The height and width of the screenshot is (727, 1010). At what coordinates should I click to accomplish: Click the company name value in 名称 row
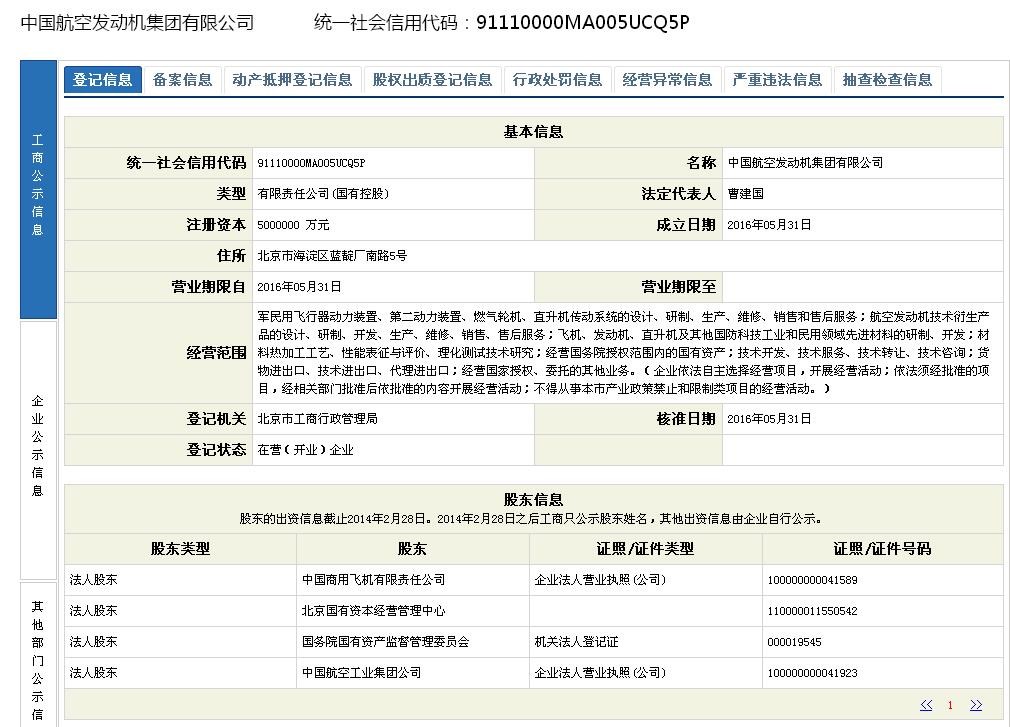coord(805,163)
